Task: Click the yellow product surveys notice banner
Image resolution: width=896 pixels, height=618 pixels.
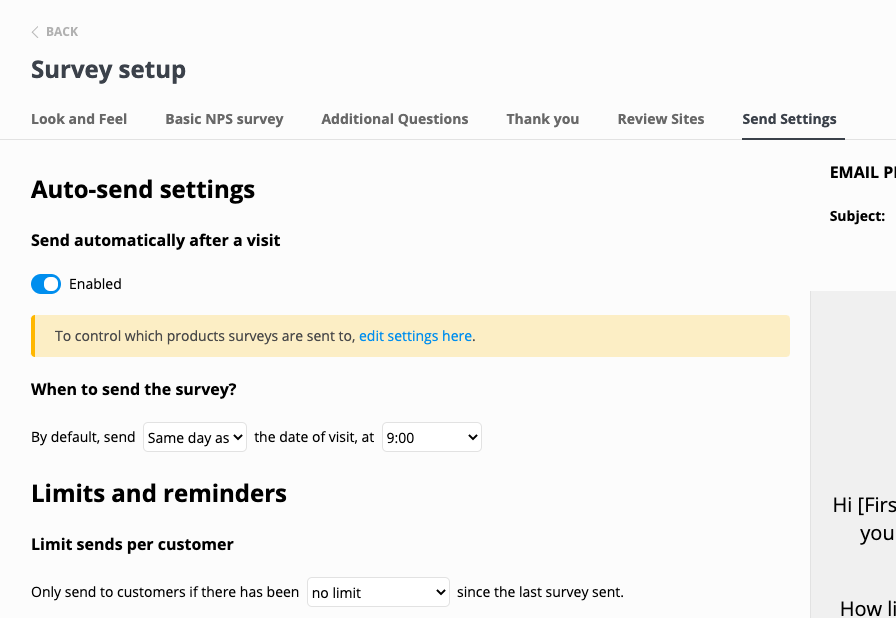Action: click(x=600, y=336)
